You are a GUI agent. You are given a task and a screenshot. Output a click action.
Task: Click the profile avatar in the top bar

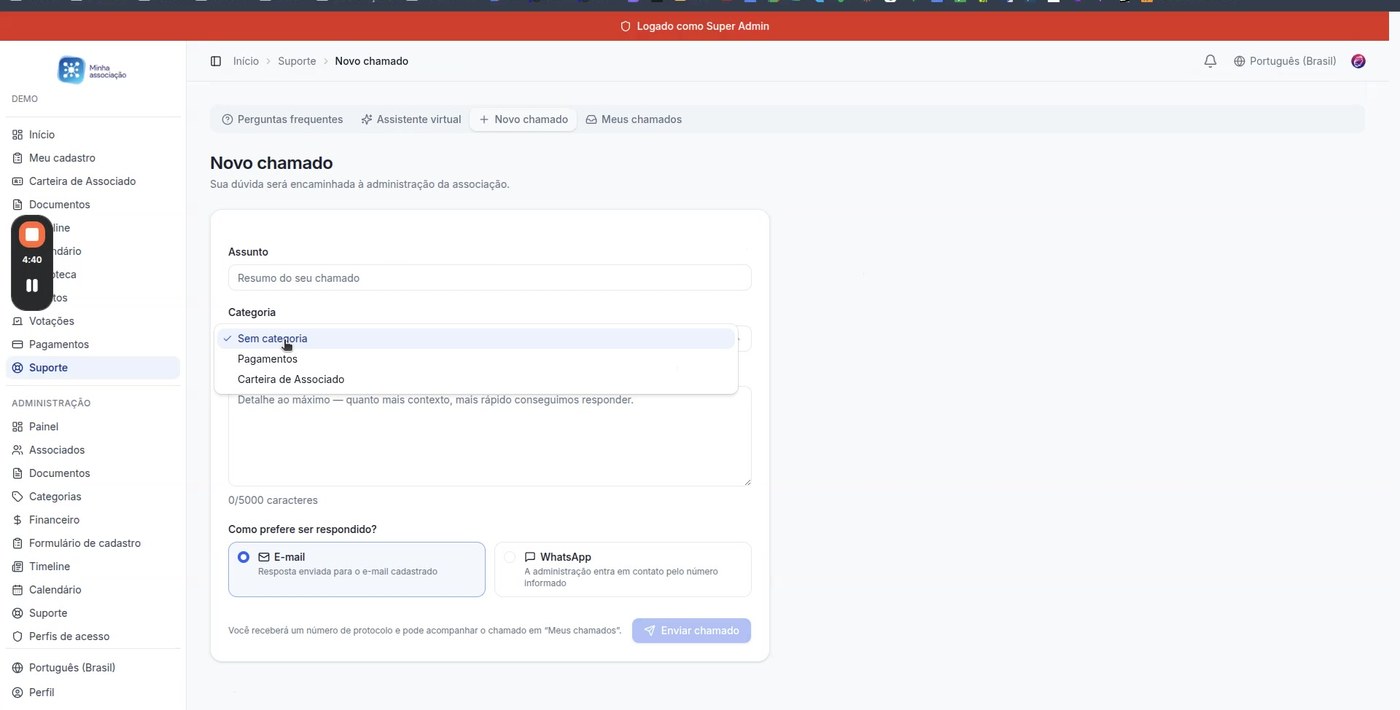click(x=1358, y=61)
